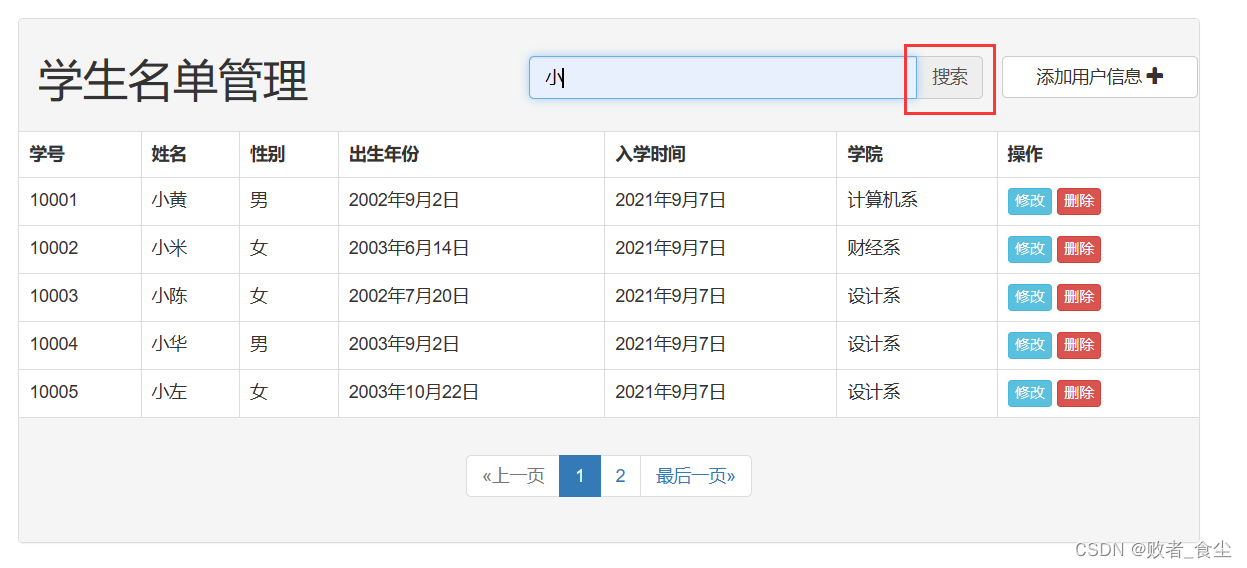Screen dimensions: 1247x568
Task: Open the 添加用户信息 add user button
Action: [x=1099, y=77]
